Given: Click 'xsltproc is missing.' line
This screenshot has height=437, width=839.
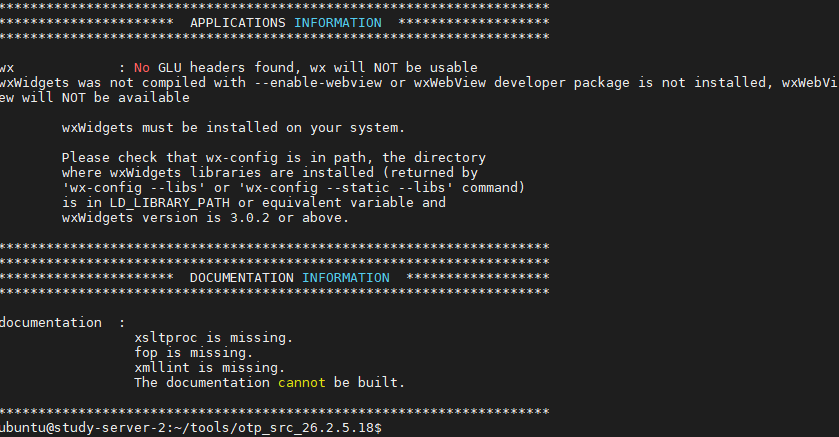Looking at the screenshot, I should [x=213, y=338].
